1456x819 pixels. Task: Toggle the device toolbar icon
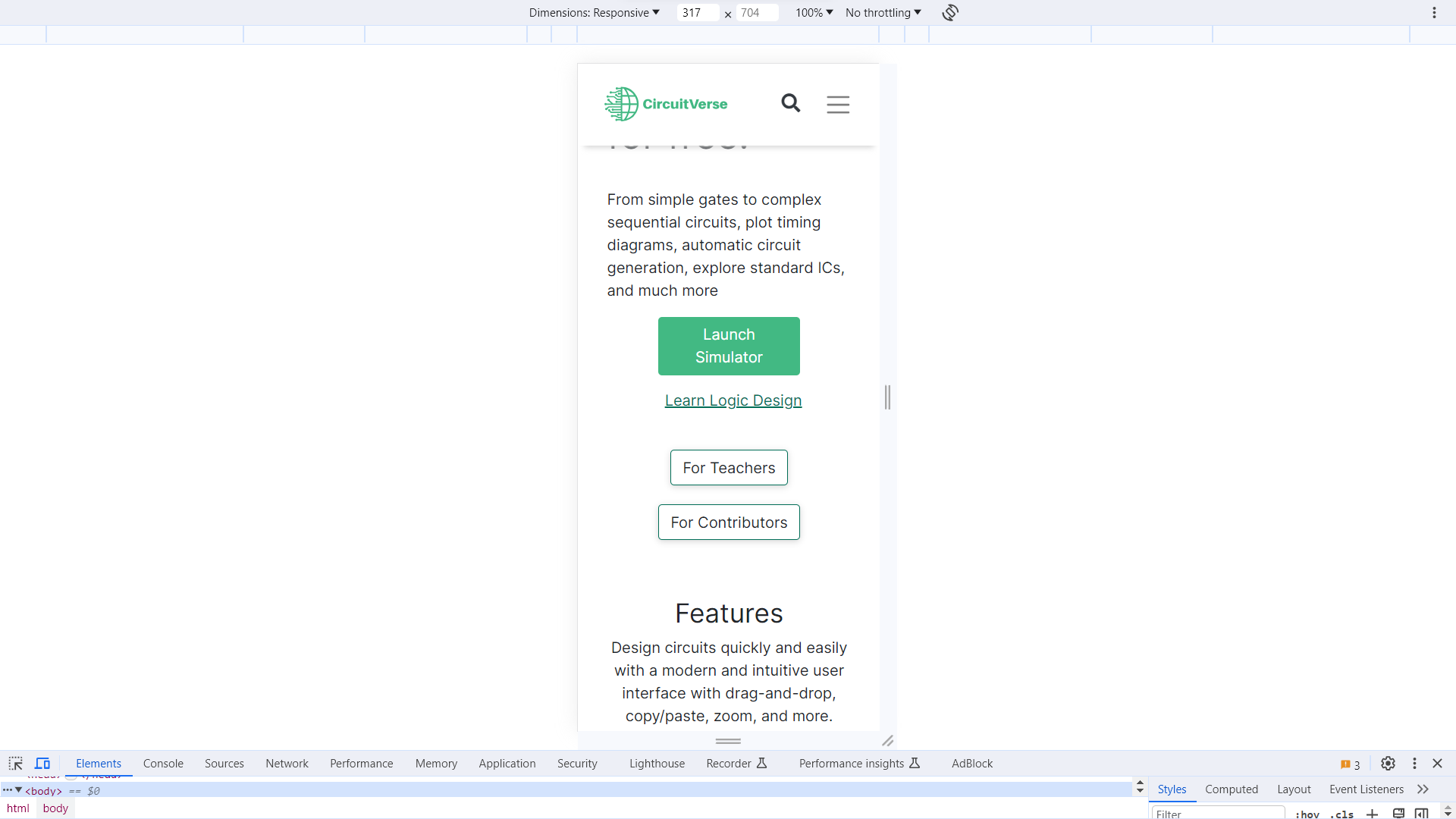pos(42,763)
